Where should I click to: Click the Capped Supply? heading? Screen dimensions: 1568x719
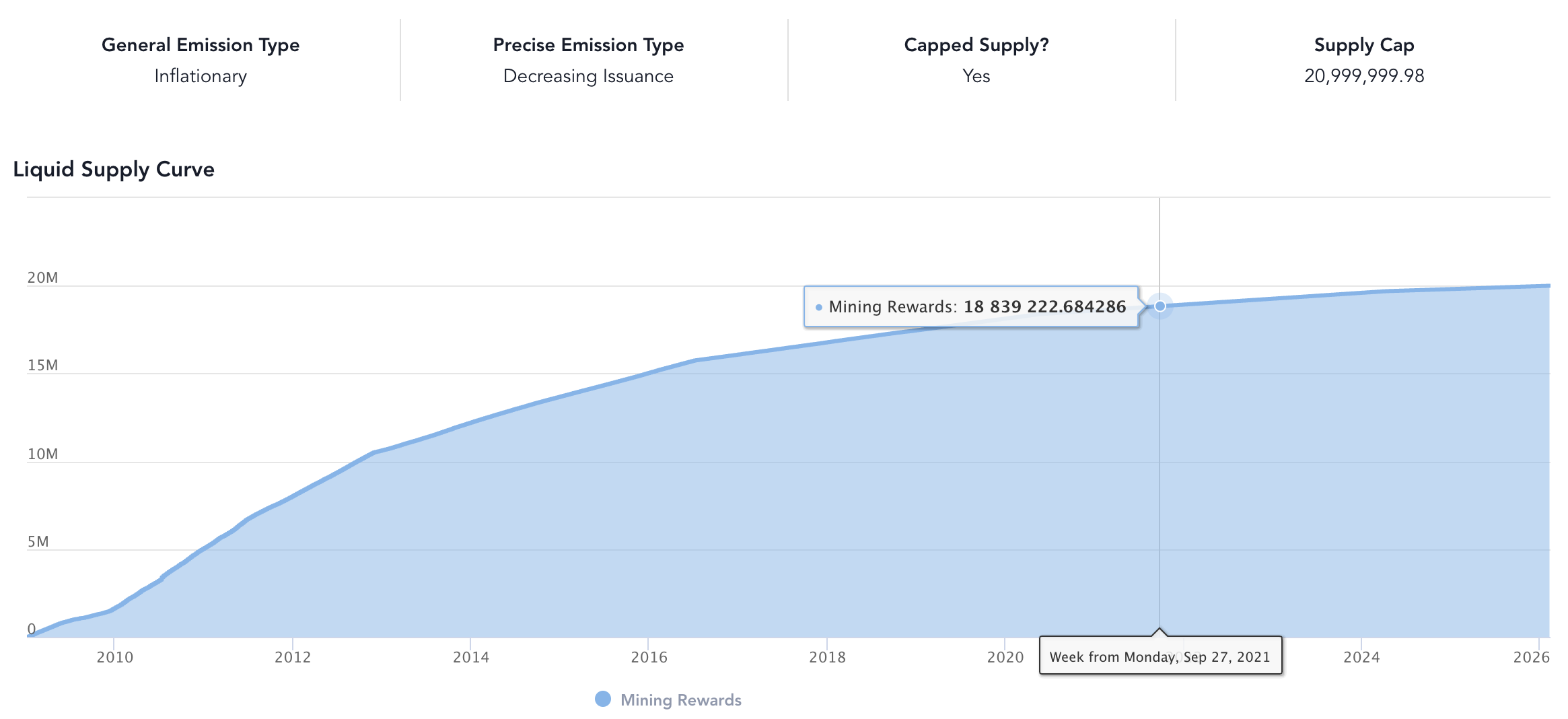click(x=976, y=45)
